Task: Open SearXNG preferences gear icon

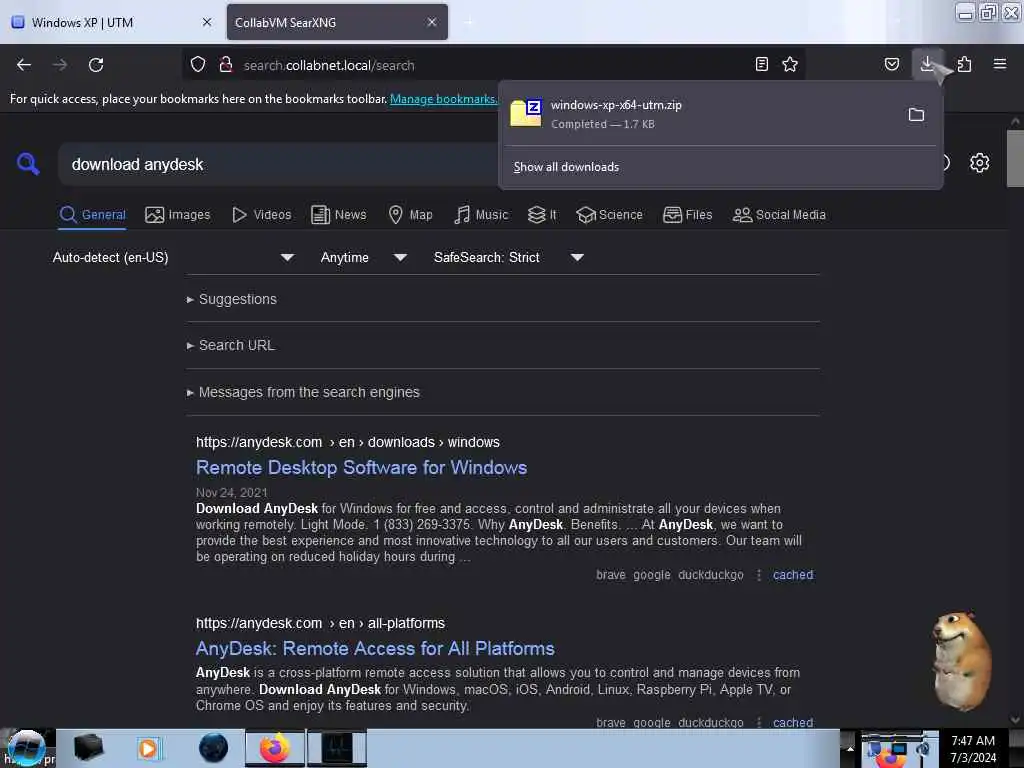Action: click(x=979, y=163)
